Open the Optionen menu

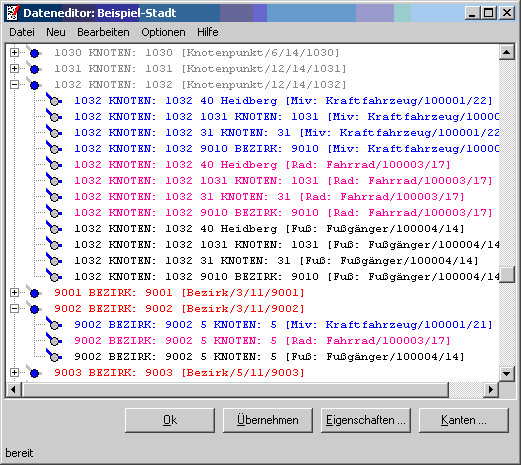[x=163, y=32]
